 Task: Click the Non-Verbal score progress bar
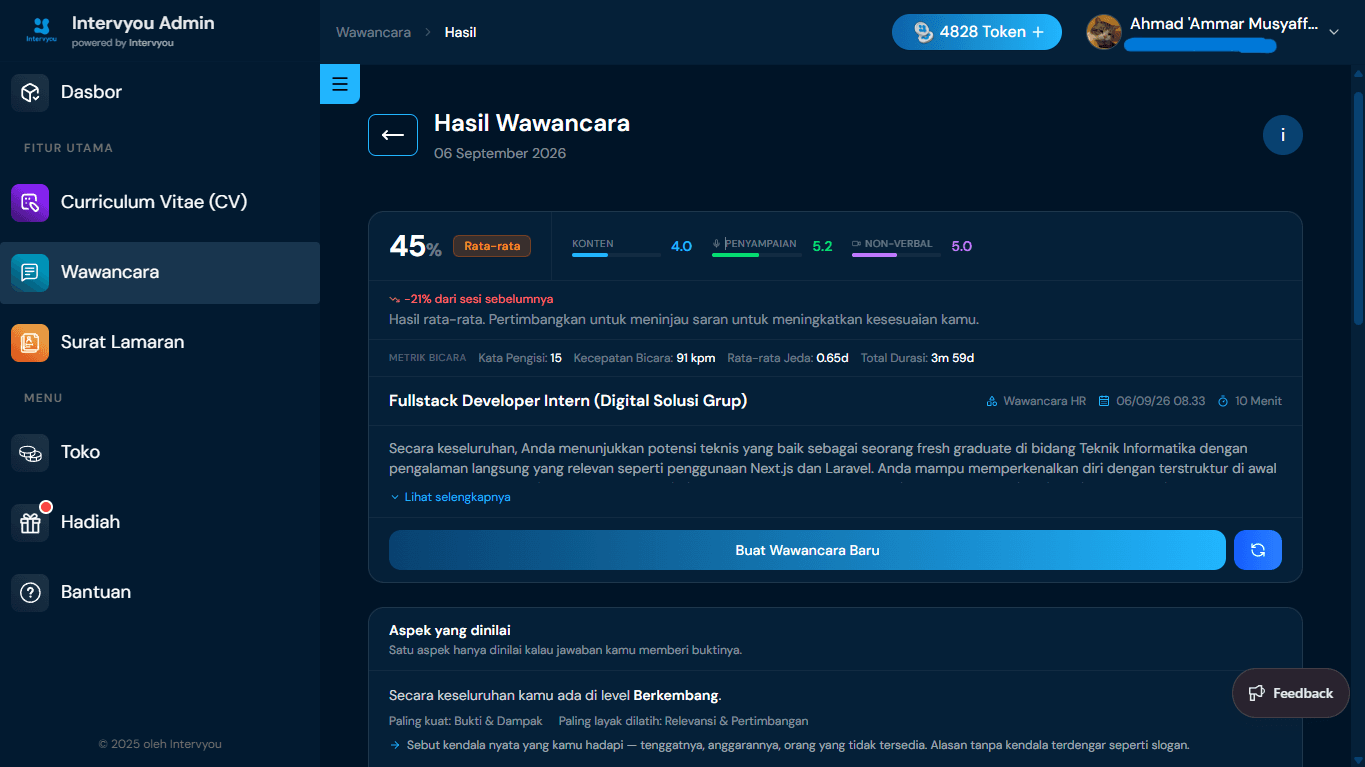[x=896, y=255]
